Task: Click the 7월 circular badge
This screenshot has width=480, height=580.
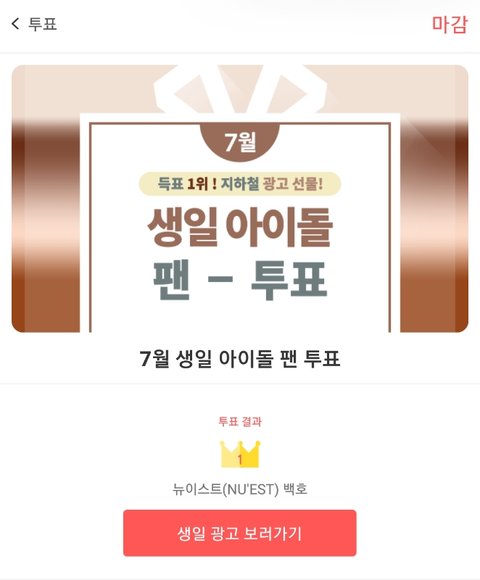Action: pos(240,142)
